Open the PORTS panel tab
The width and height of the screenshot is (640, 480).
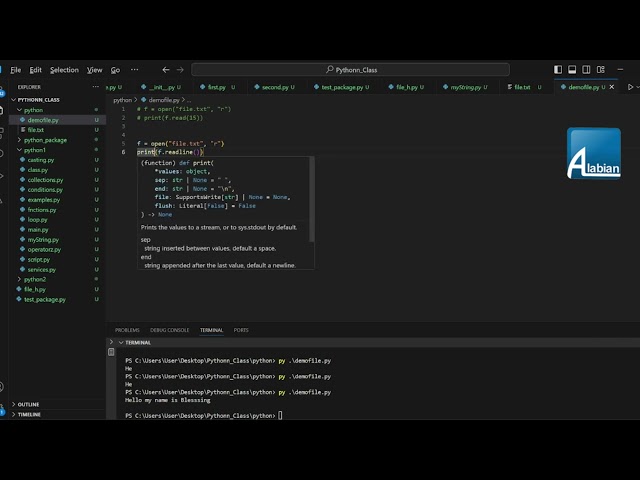pos(241,330)
